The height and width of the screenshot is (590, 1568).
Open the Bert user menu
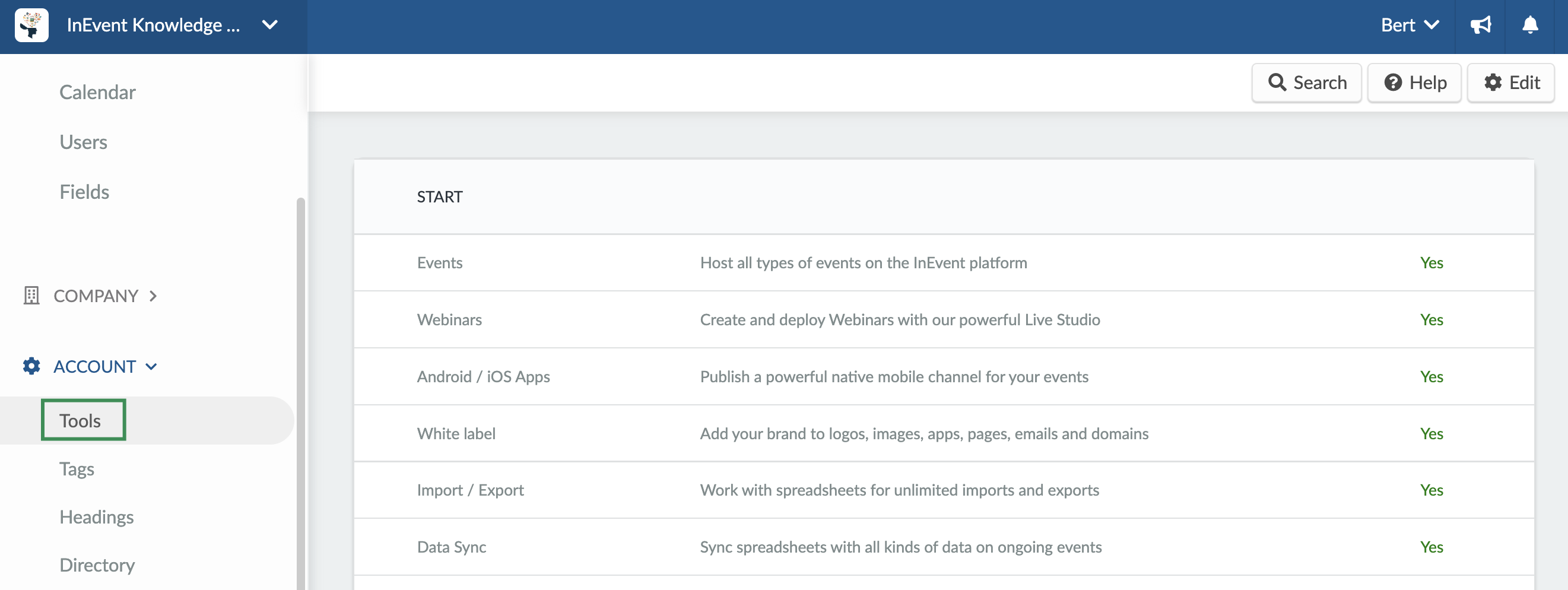1410,26
